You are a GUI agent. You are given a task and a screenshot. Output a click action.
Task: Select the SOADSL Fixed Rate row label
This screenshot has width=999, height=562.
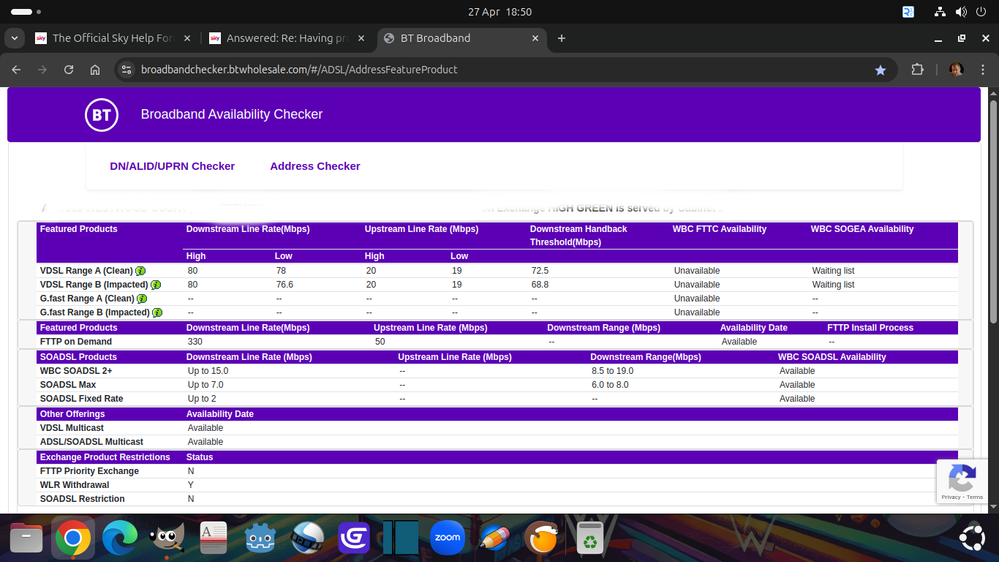[x=82, y=399]
